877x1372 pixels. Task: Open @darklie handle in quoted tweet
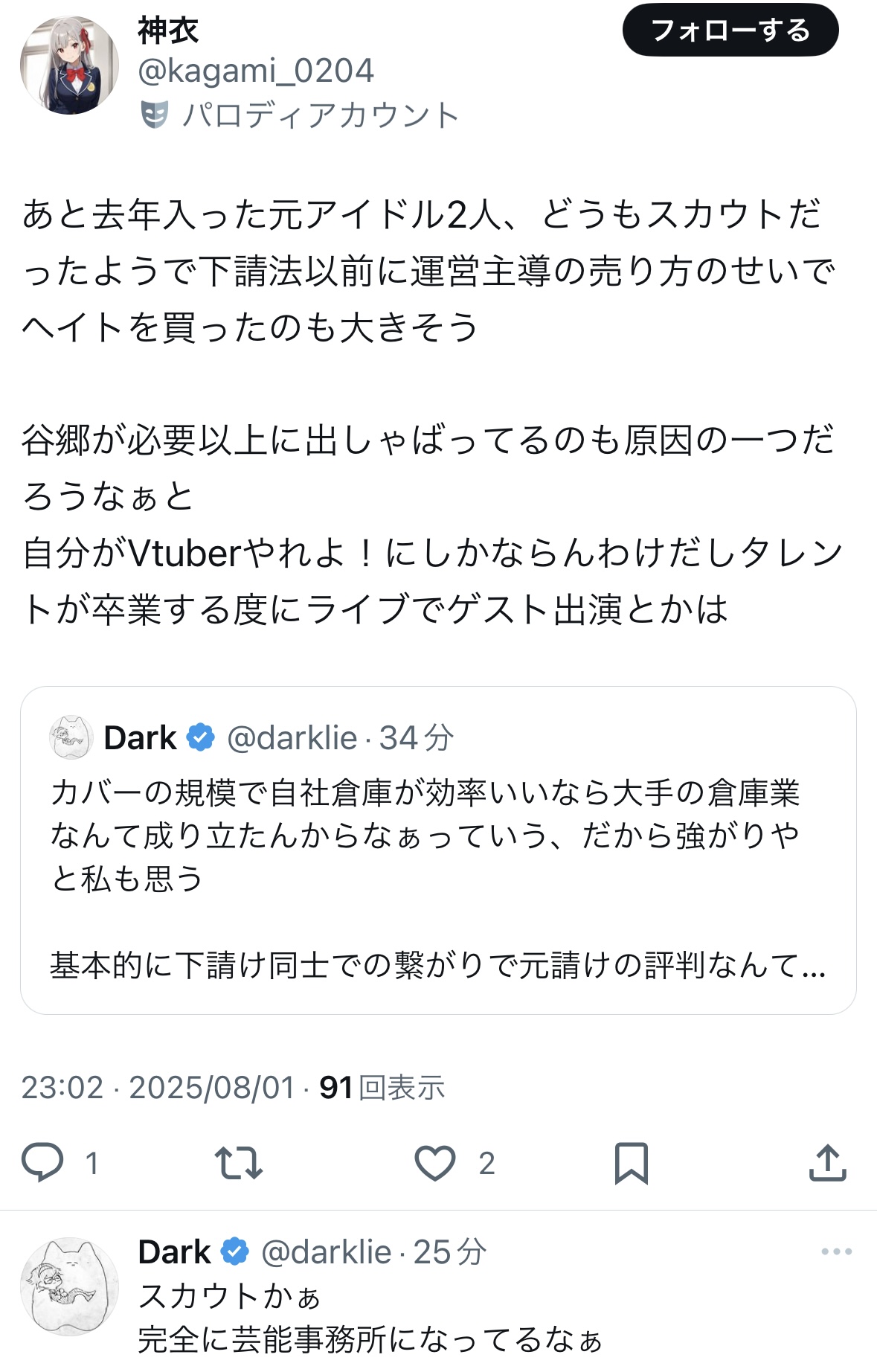tap(292, 738)
